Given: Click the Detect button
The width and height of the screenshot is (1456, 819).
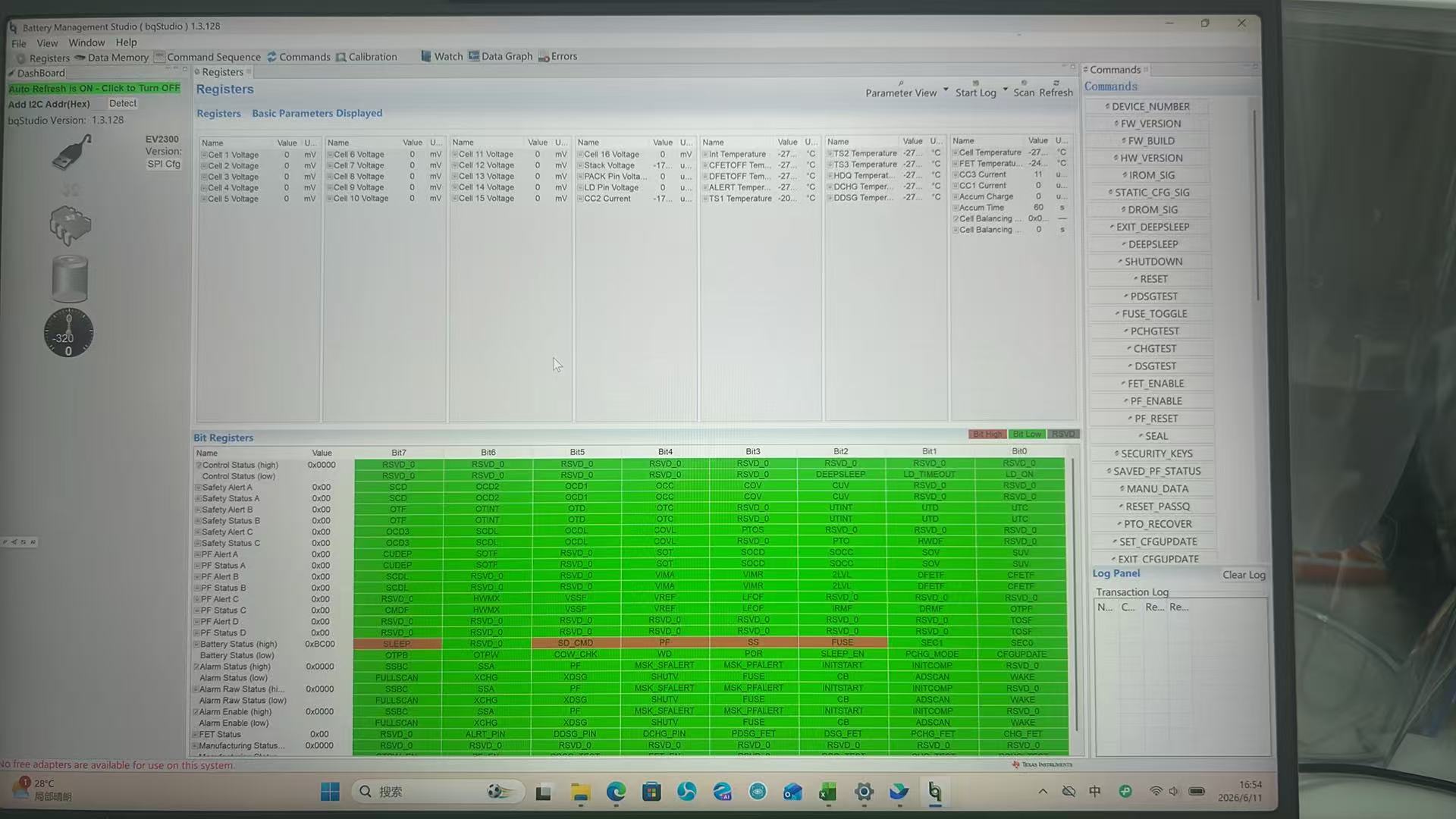Looking at the screenshot, I should 123,104.
